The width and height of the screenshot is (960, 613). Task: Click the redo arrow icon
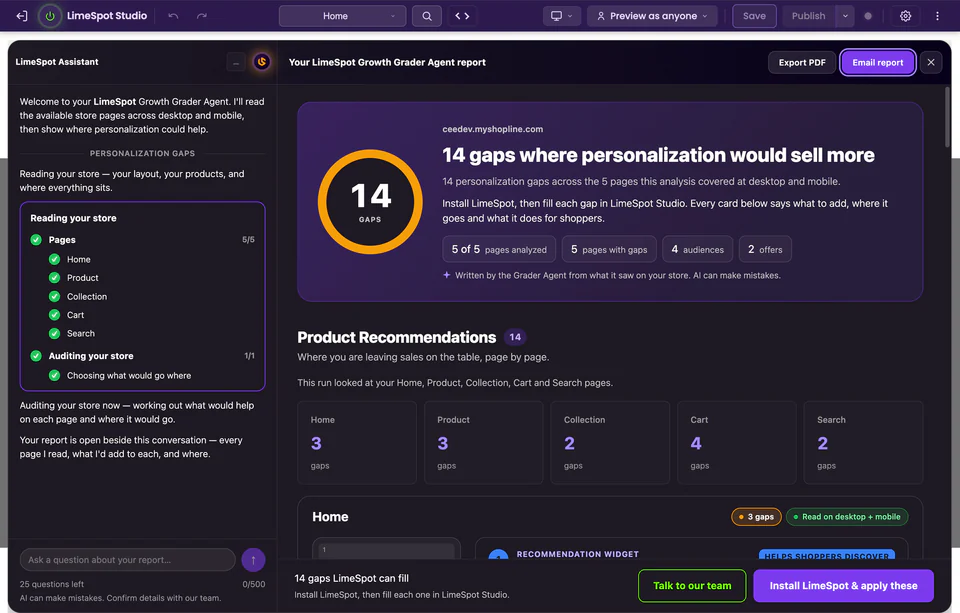point(201,16)
